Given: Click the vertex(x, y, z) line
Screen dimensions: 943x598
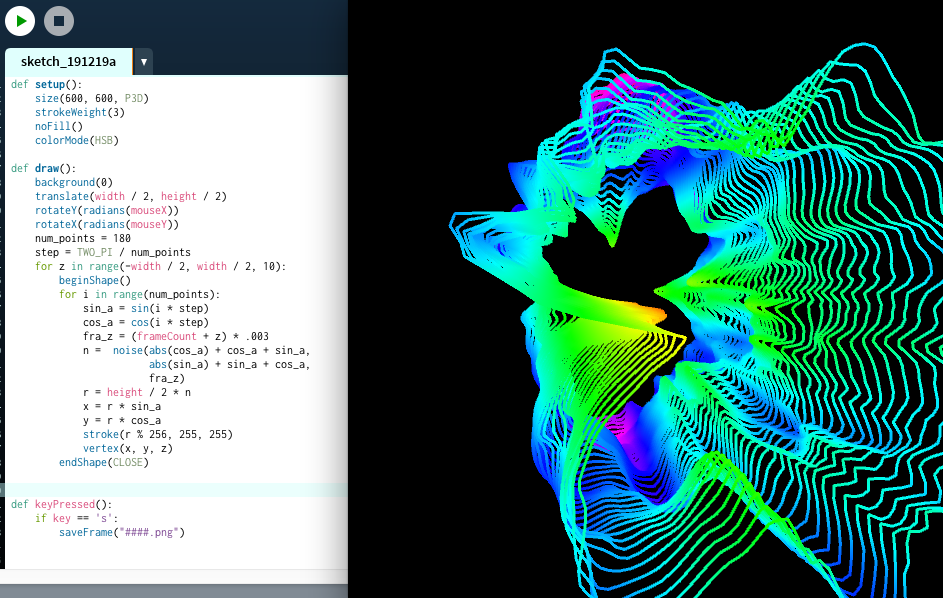Looking at the screenshot, I should point(128,449).
